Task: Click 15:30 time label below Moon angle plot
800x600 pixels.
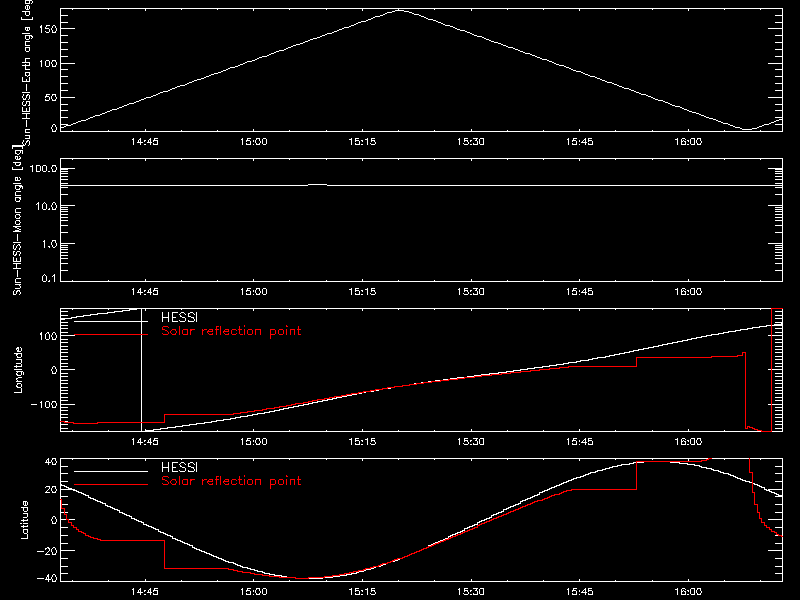Action: click(471, 292)
